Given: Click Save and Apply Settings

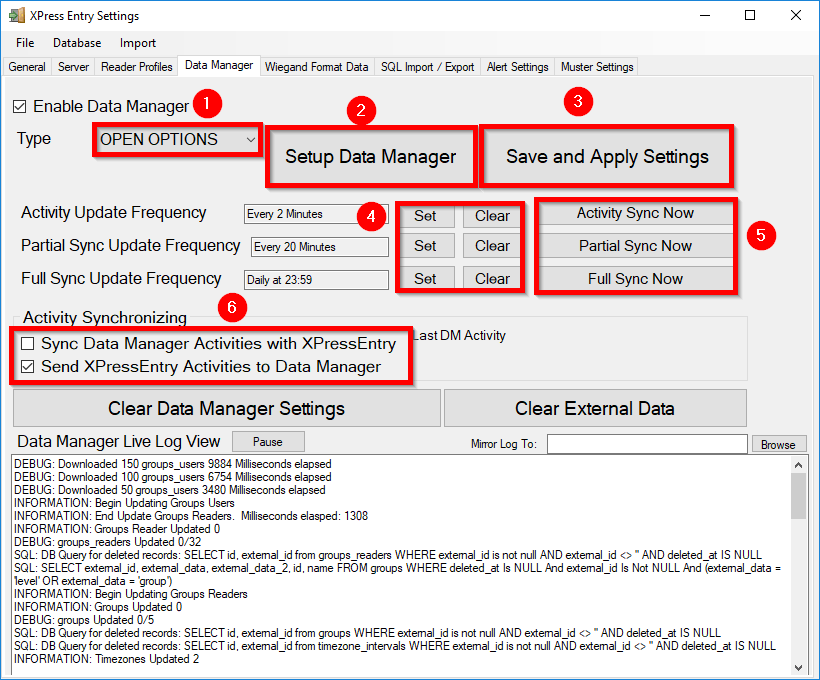Looking at the screenshot, I should click(x=607, y=156).
